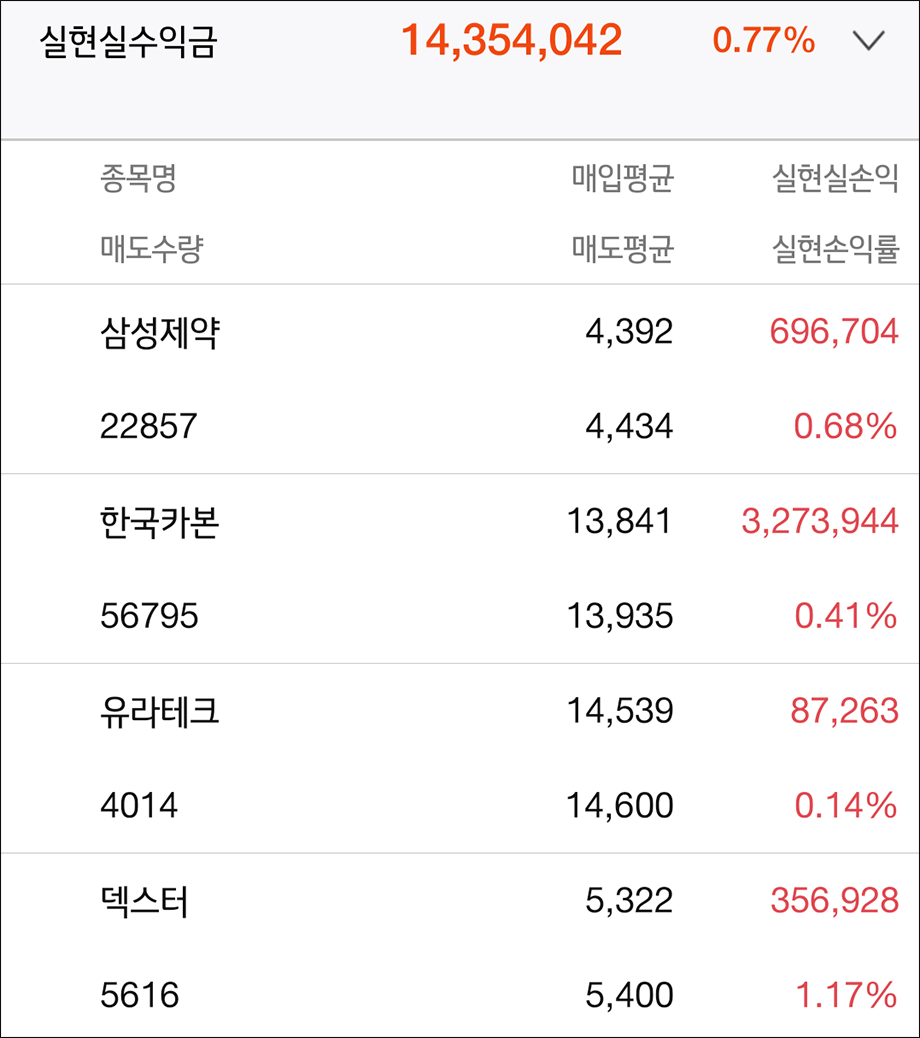Click the 14,354,042 total profit figure
The width and height of the screenshot is (920, 1038).
(512, 40)
